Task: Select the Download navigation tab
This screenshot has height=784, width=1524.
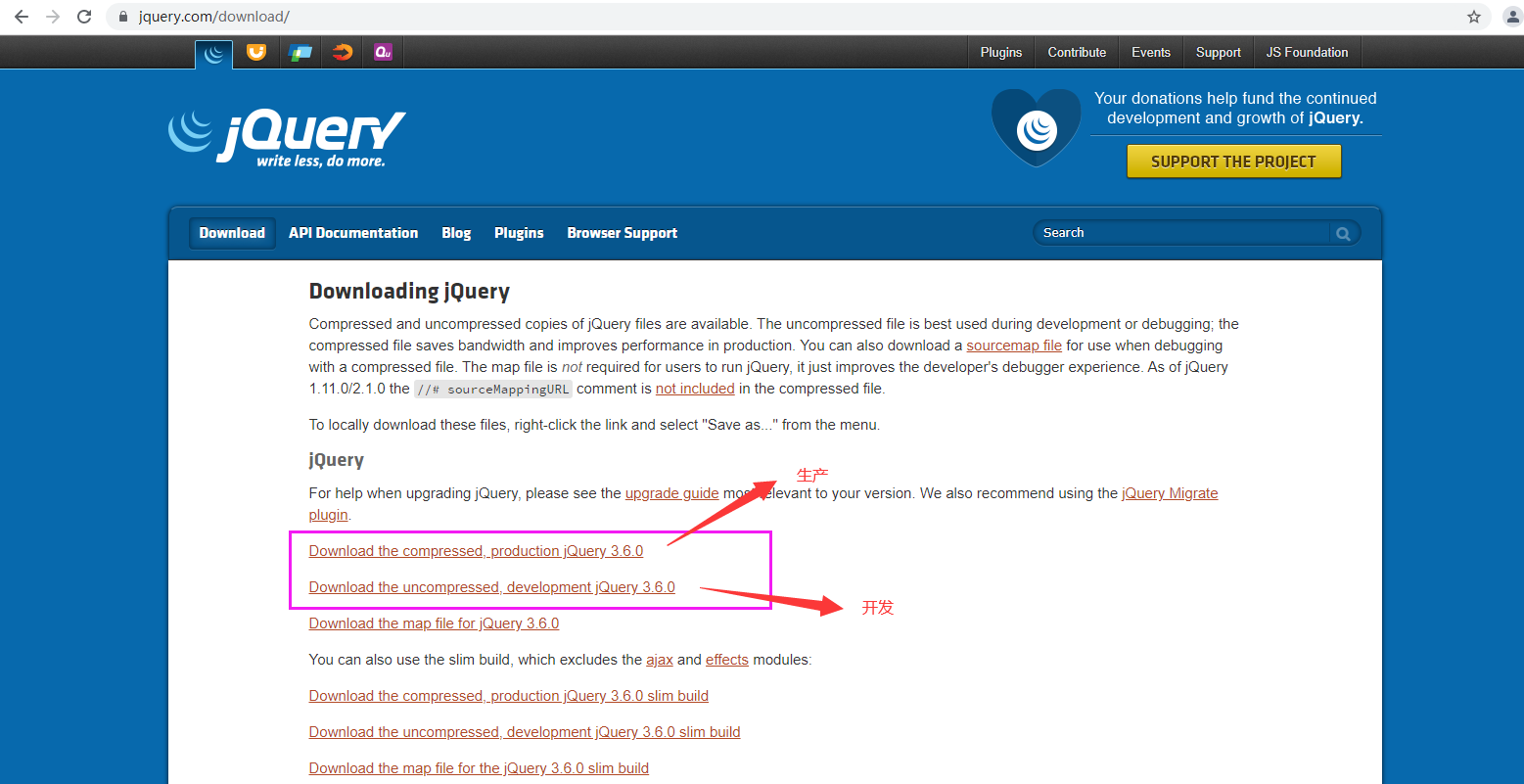Action: point(232,233)
